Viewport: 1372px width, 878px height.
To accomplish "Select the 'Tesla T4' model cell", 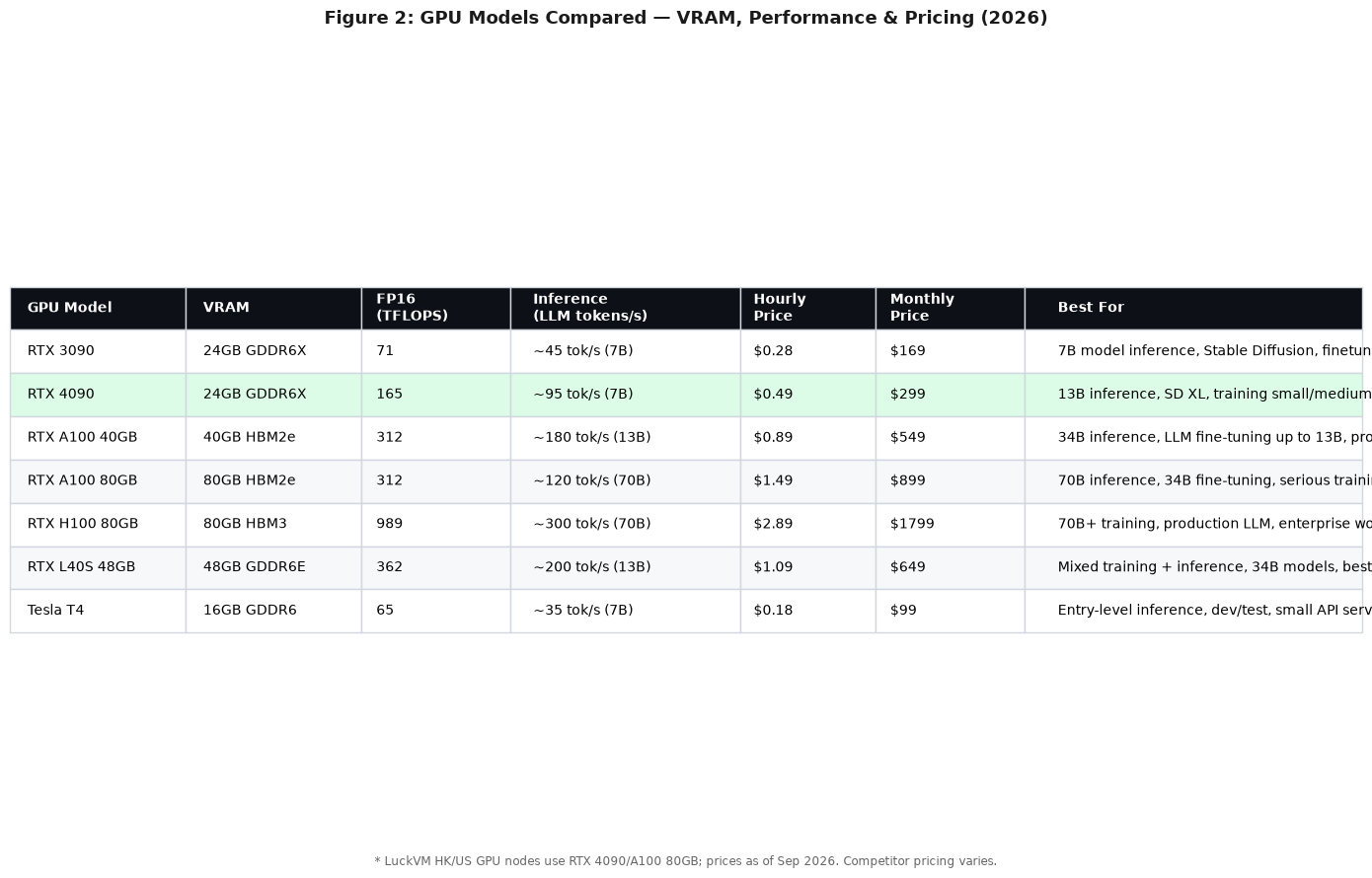I will click(98, 611).
